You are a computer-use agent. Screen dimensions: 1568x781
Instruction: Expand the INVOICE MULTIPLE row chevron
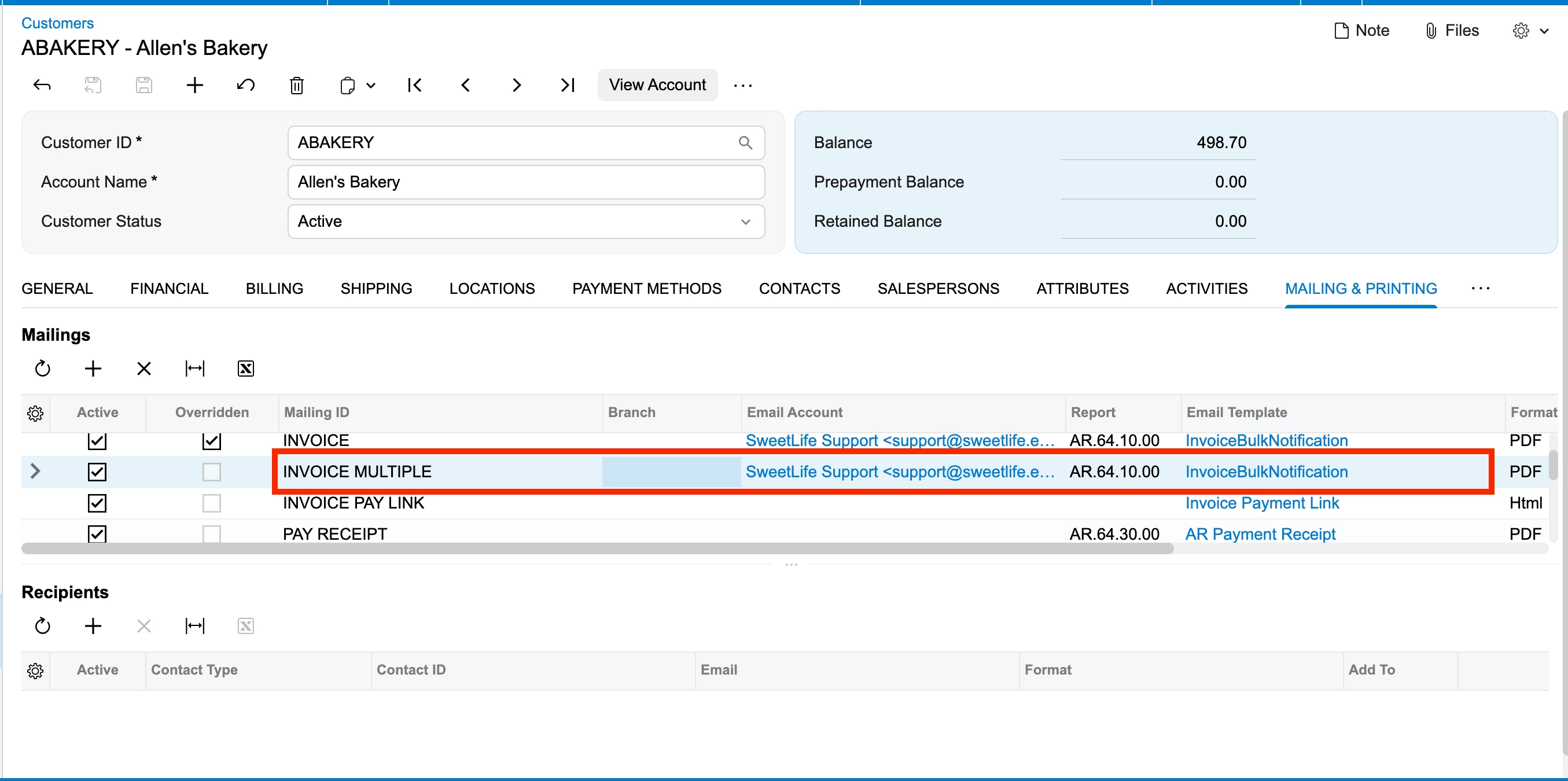[35, 471]
